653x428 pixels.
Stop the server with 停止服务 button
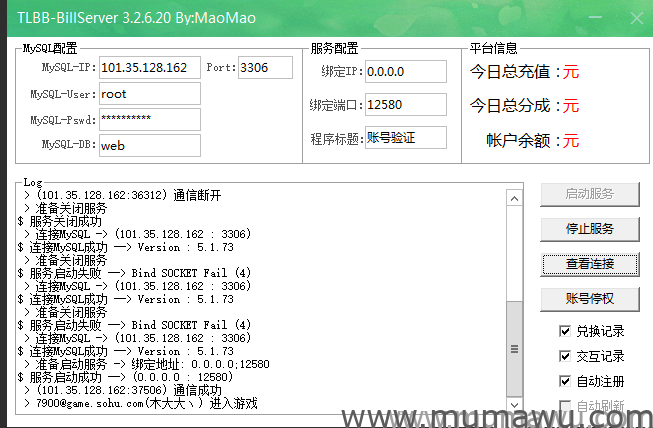pos(590,229)
